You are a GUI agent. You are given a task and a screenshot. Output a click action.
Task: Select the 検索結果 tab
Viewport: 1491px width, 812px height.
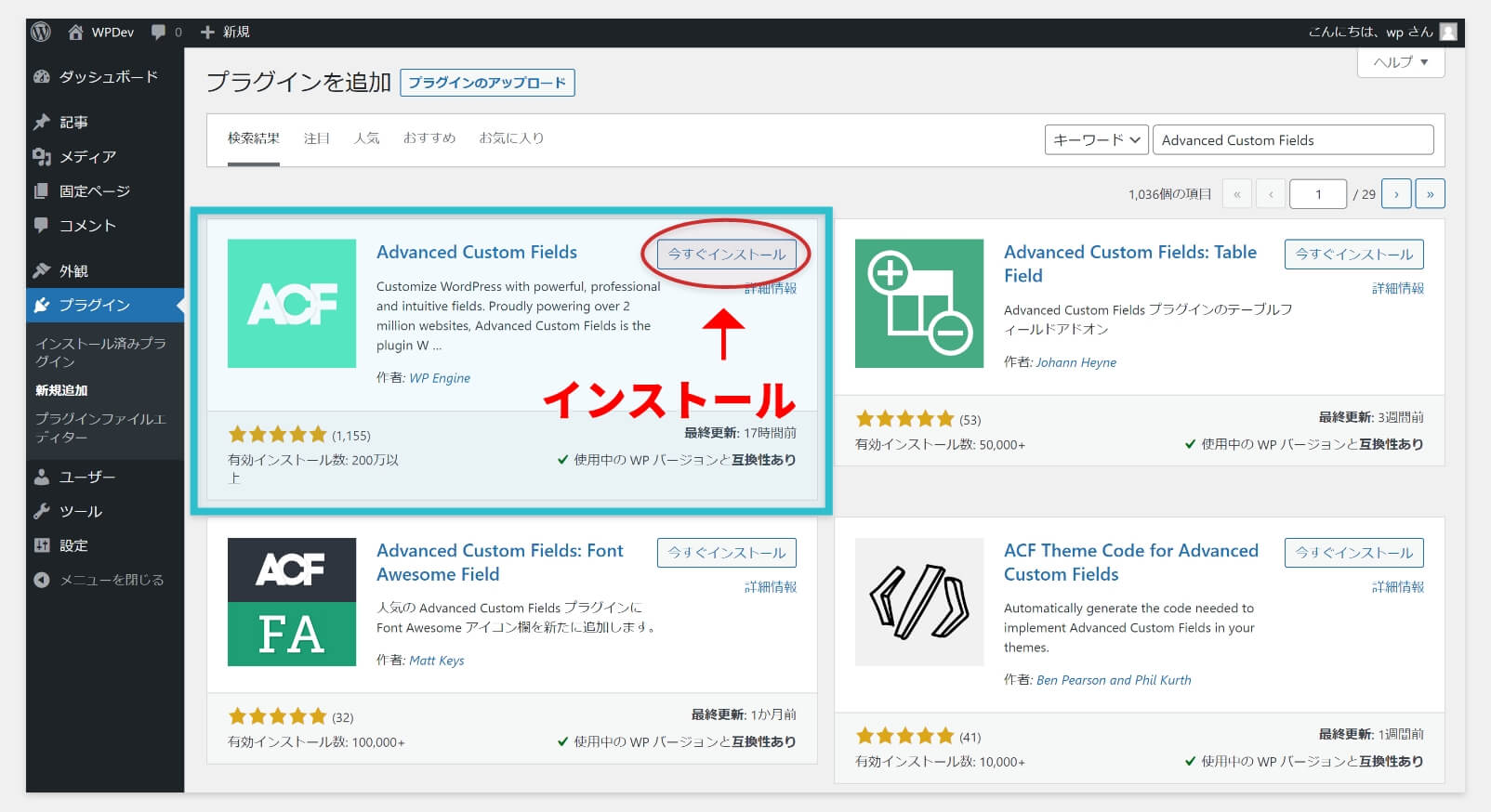254,138
